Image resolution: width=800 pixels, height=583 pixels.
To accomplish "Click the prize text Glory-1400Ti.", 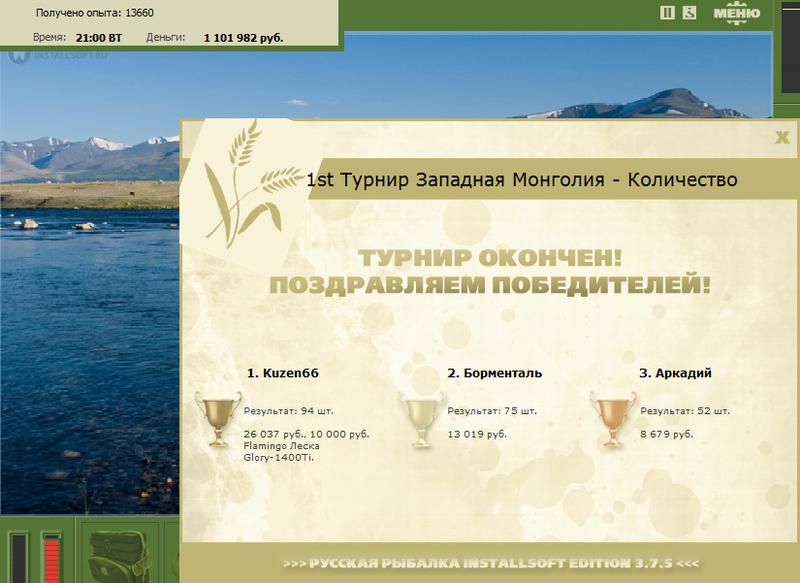I will point(279,458).
